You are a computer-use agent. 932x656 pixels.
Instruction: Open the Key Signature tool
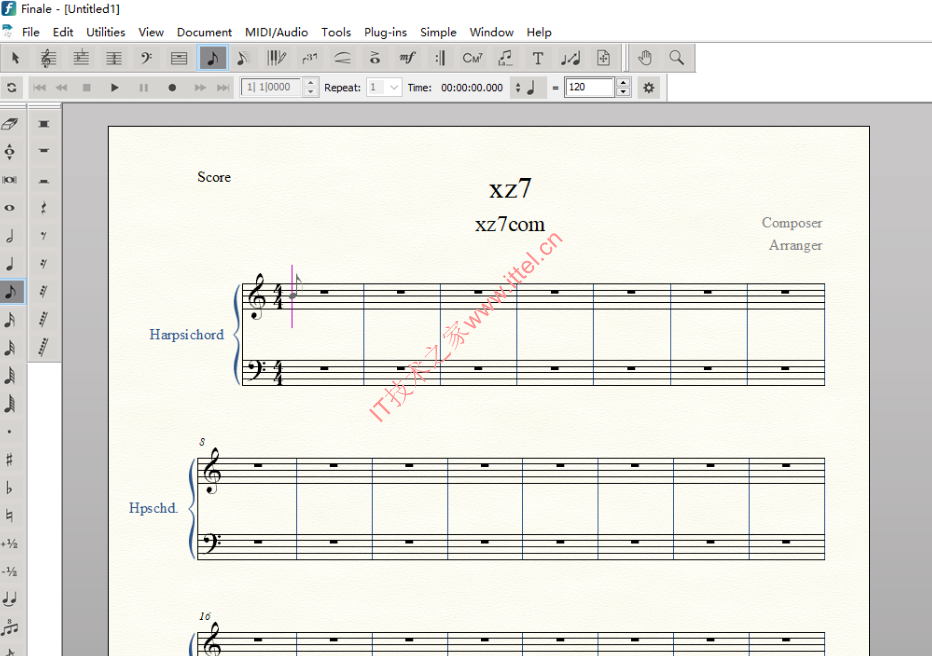coord(81,58)
